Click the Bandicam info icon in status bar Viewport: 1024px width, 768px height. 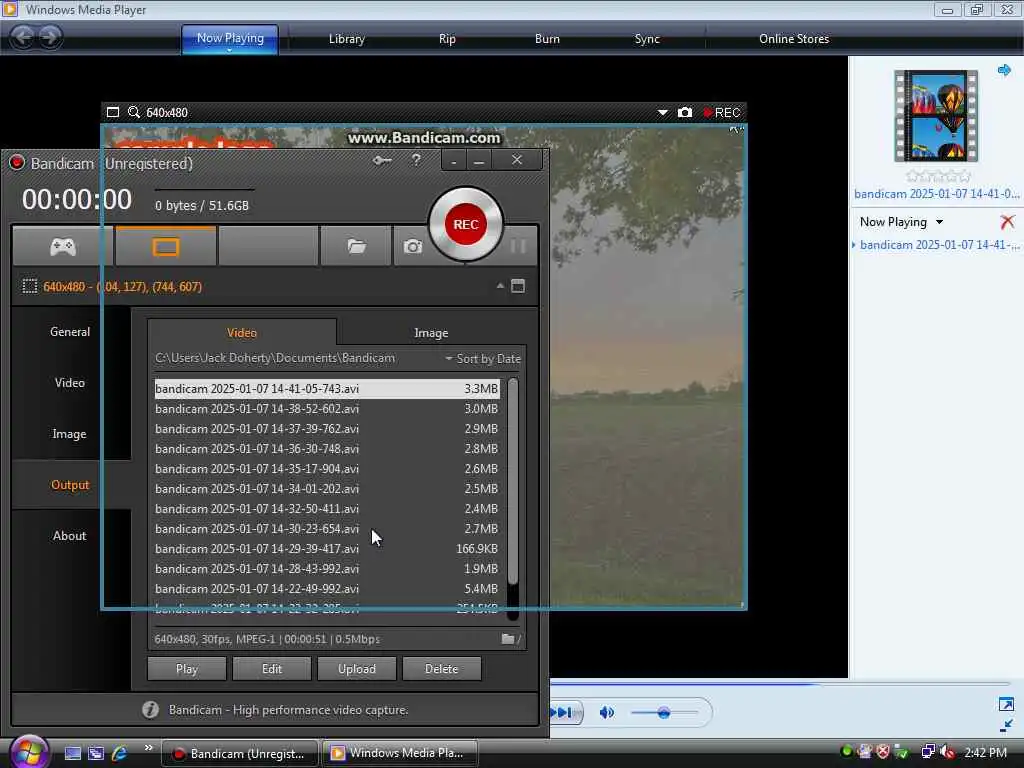point(150,709)
